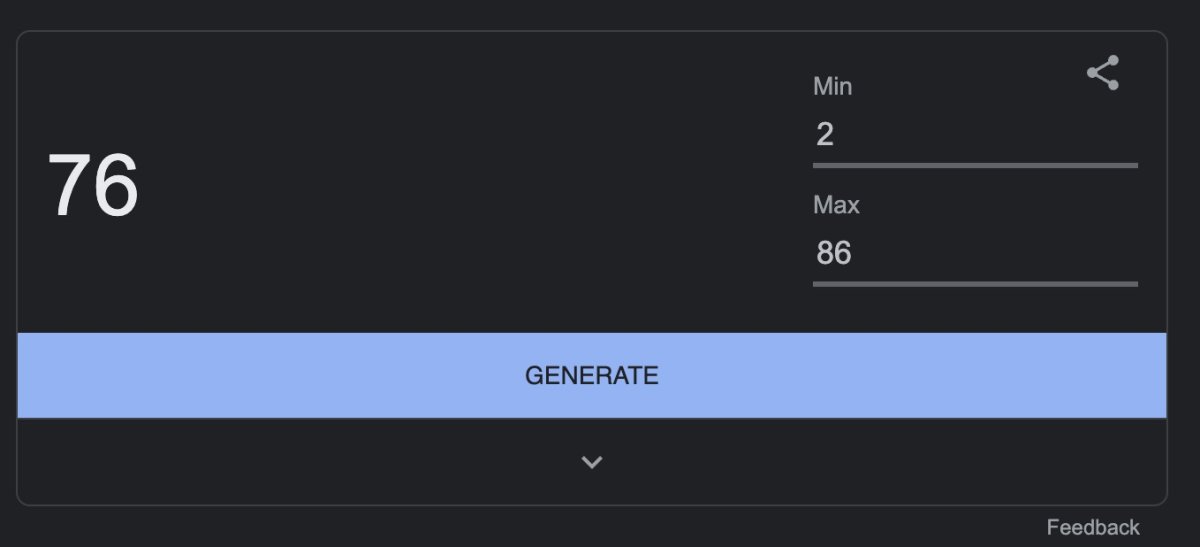Share this random number generator result
Viewport: 1200px width, 547px height.
pos(1103,74)
